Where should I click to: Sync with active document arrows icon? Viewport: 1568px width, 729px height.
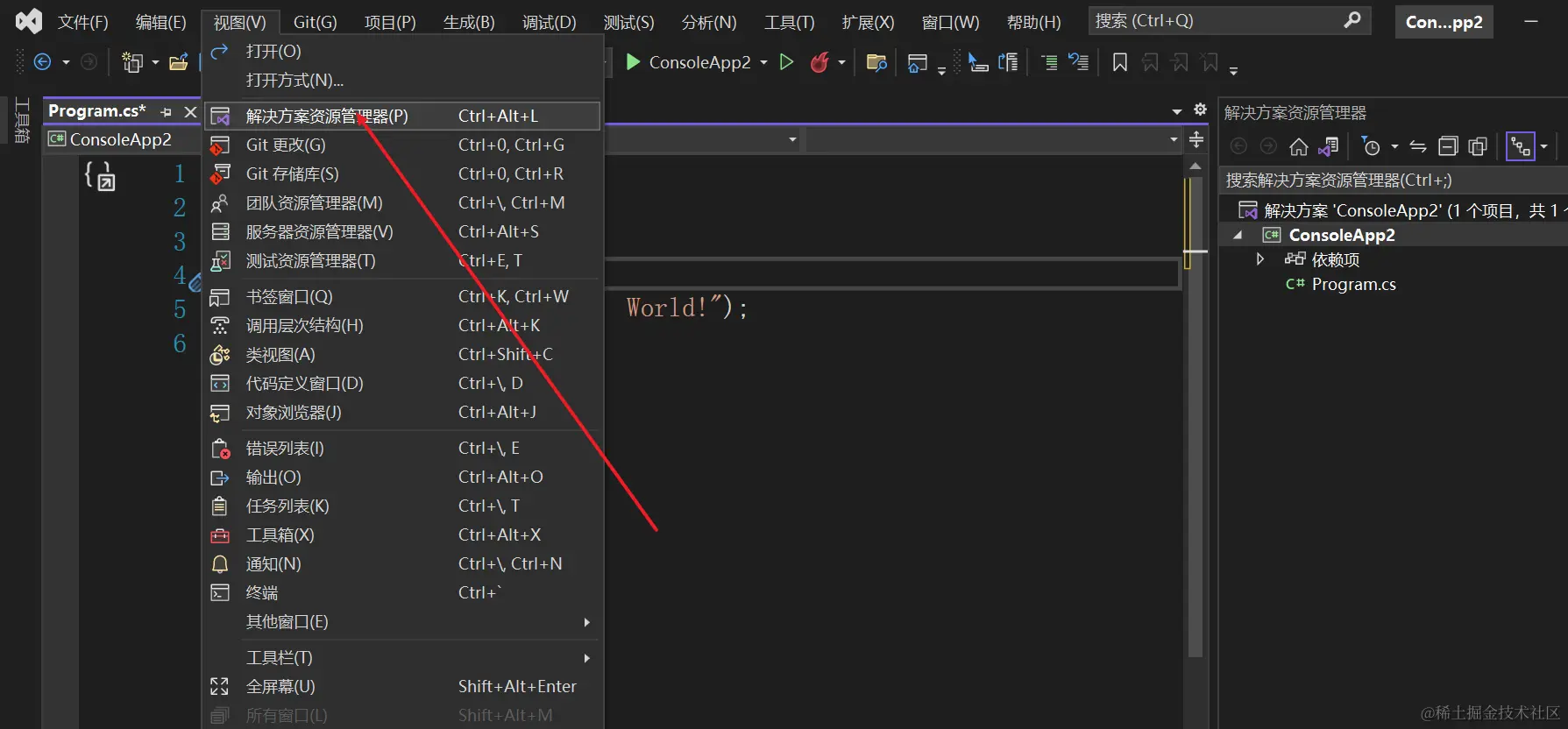click(1418, 146)
